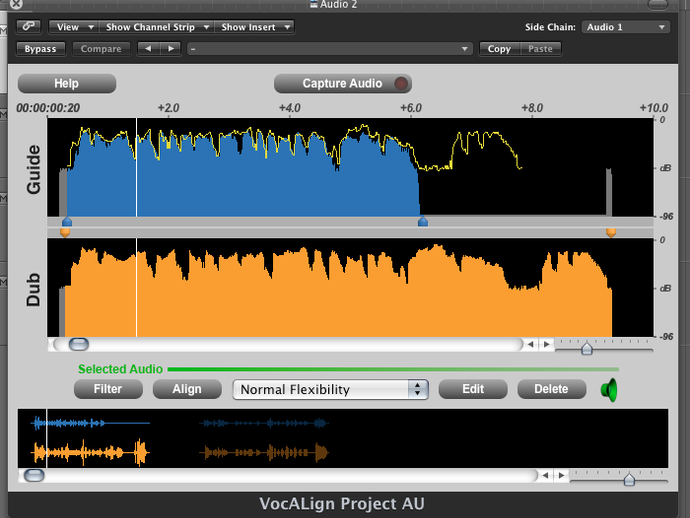Click the +8.0 time ruler label

point(532,108)
